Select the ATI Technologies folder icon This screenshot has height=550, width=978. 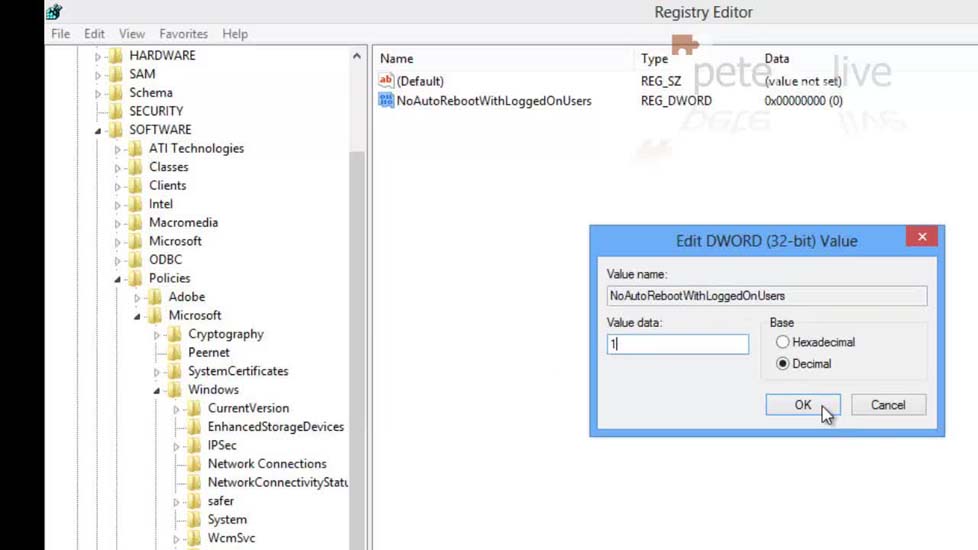coord(135,148)
